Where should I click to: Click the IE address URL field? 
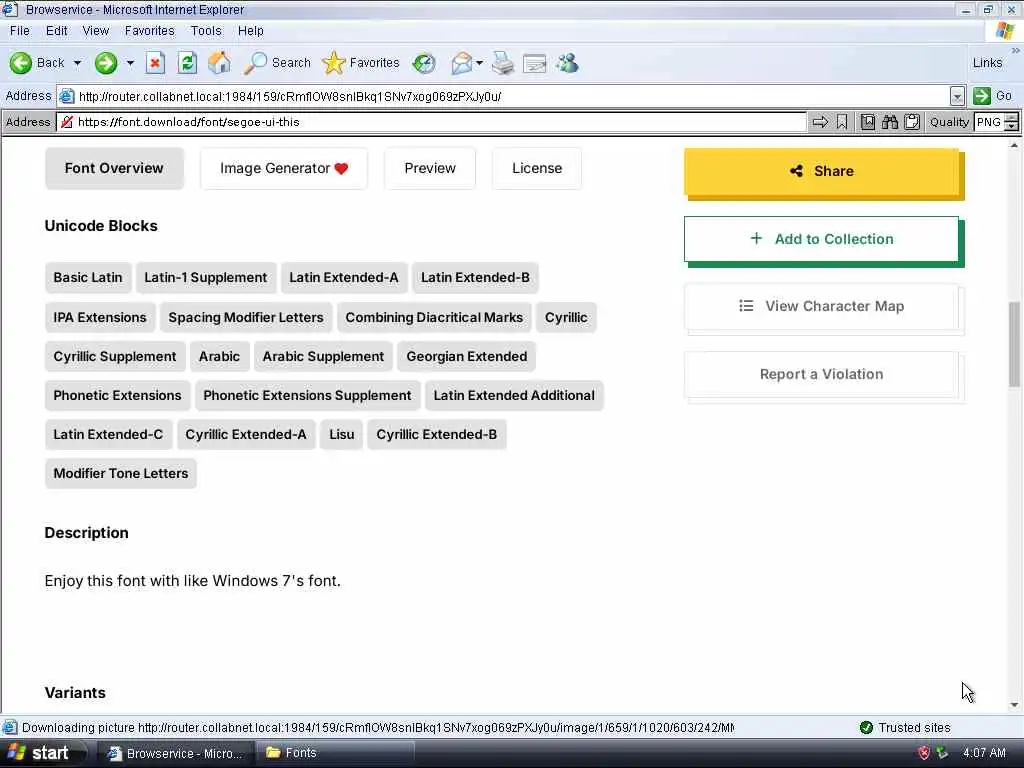pos(503,97)
